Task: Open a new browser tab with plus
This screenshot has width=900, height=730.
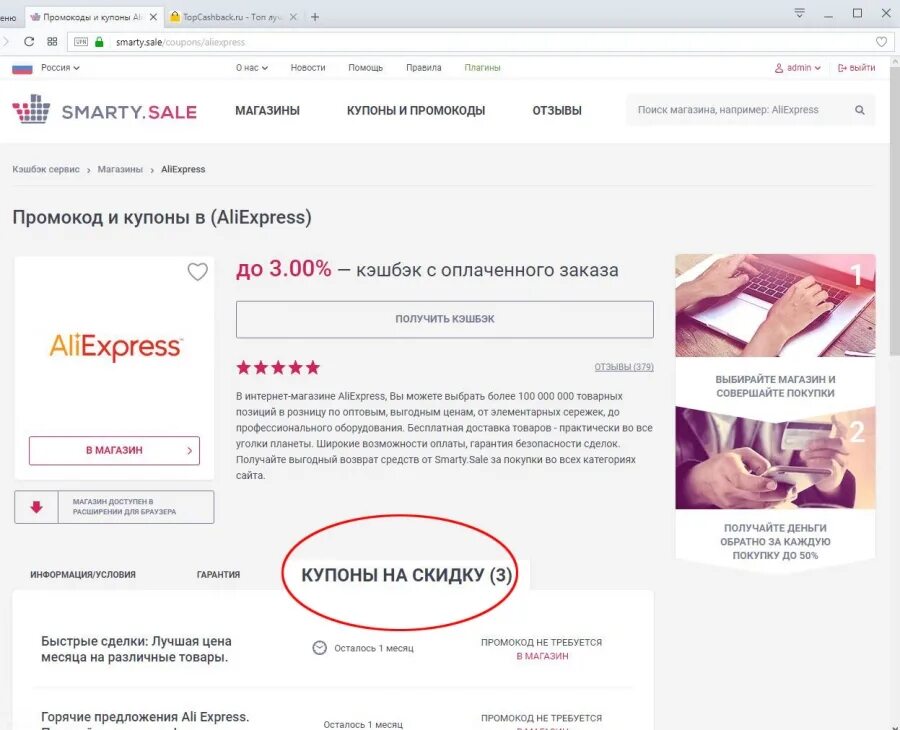Action: 315,17
